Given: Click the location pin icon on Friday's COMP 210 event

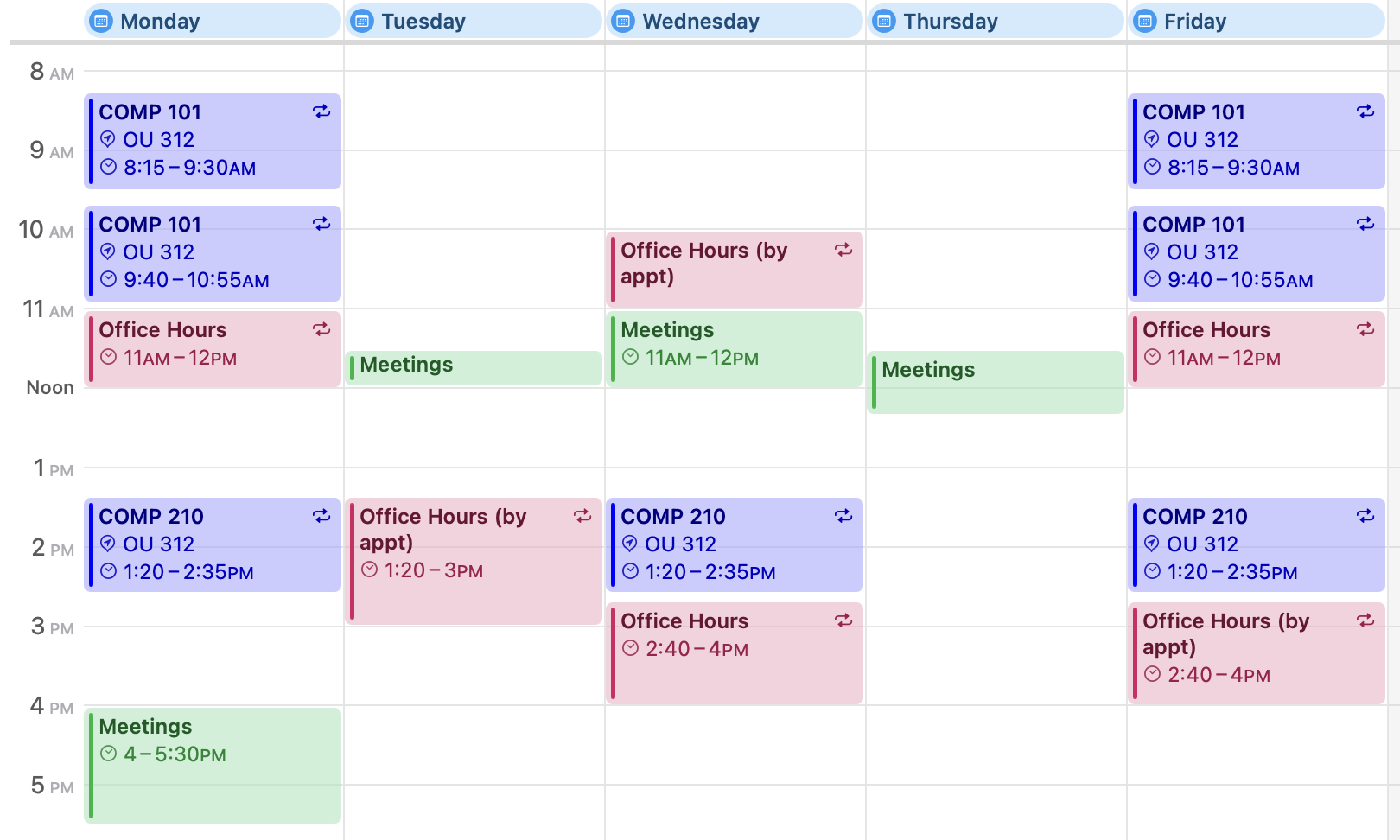Looking at the screenshot, I should tap(1153, 544).
